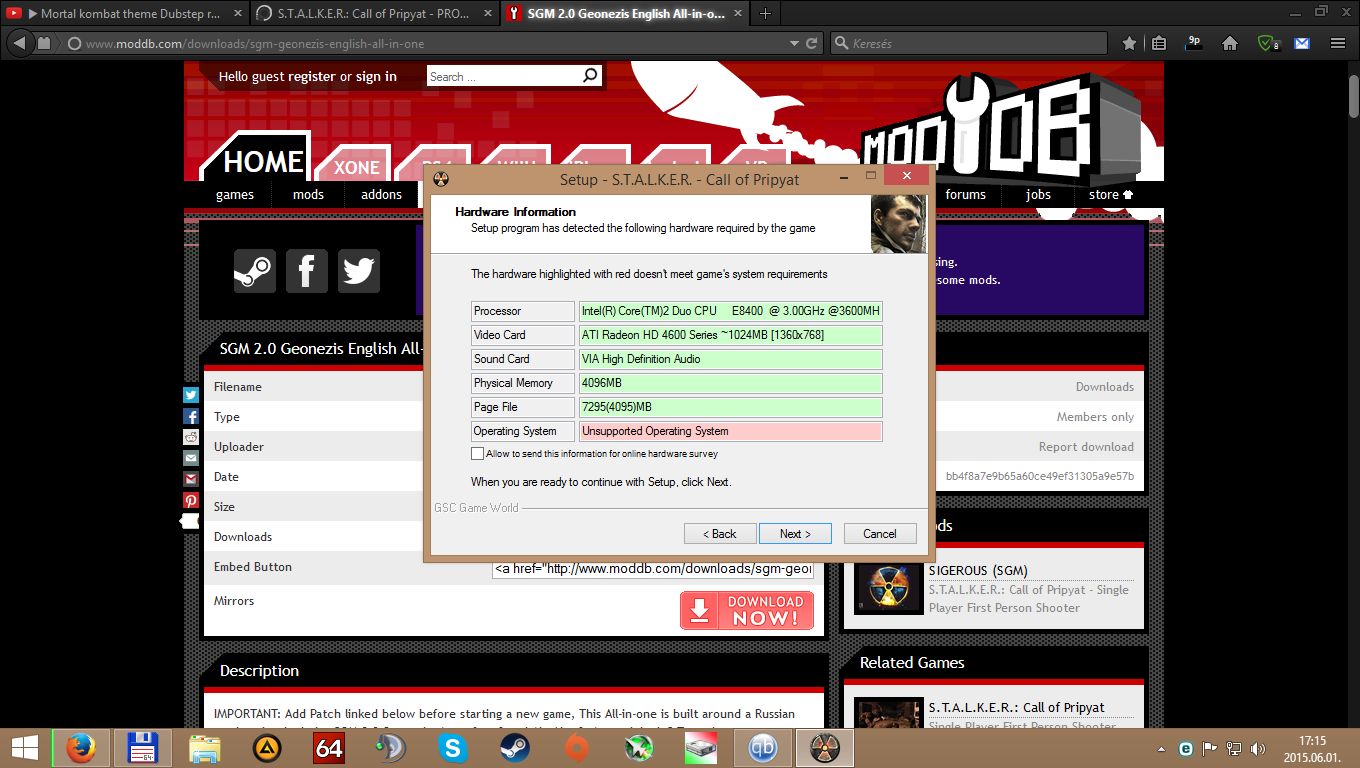Share via the Gmail icon in the left sidebar

point(191,479)
